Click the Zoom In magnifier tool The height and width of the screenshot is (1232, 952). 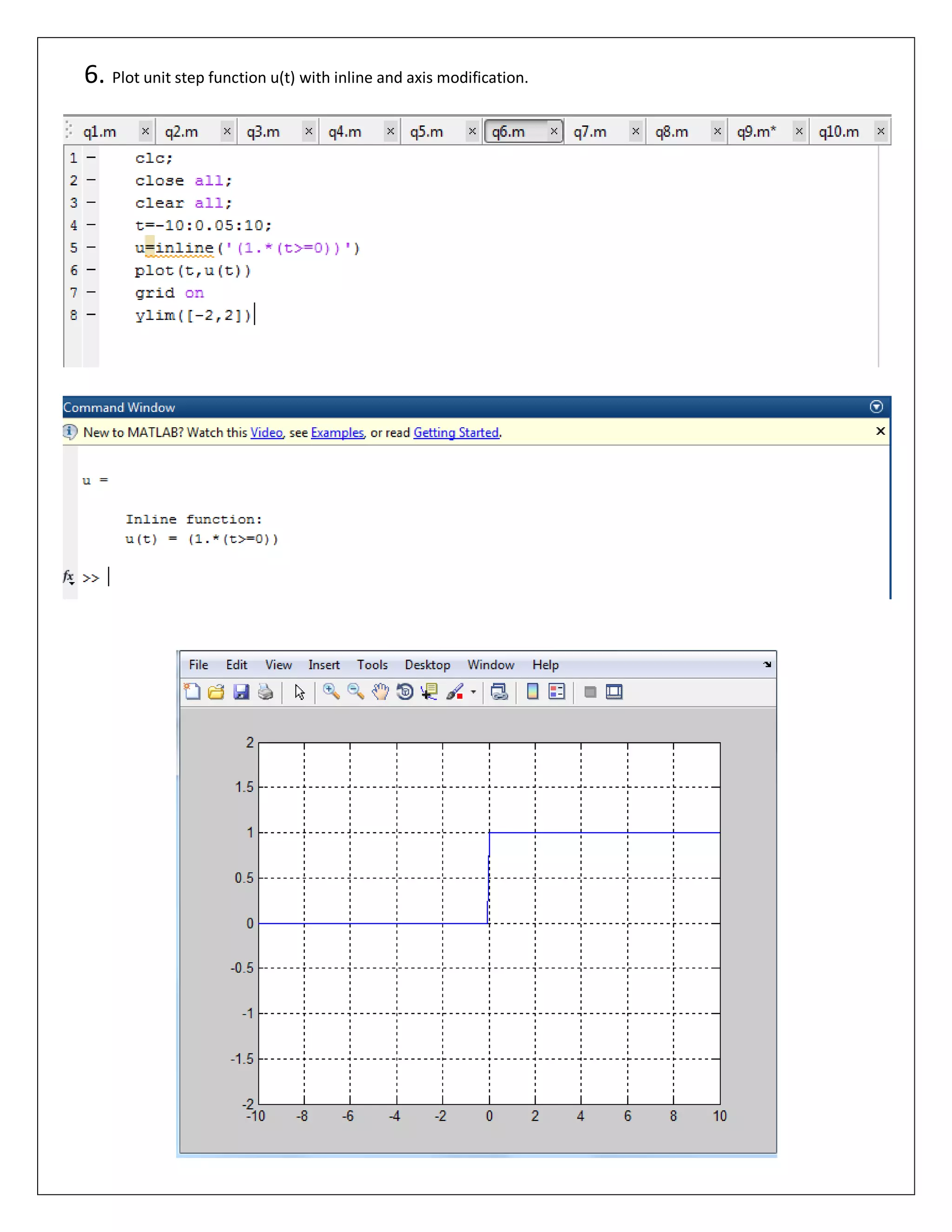tap(331, 692)
